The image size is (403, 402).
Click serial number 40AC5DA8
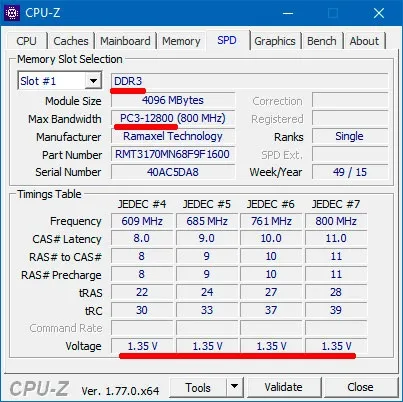click(x=173, y=172)
